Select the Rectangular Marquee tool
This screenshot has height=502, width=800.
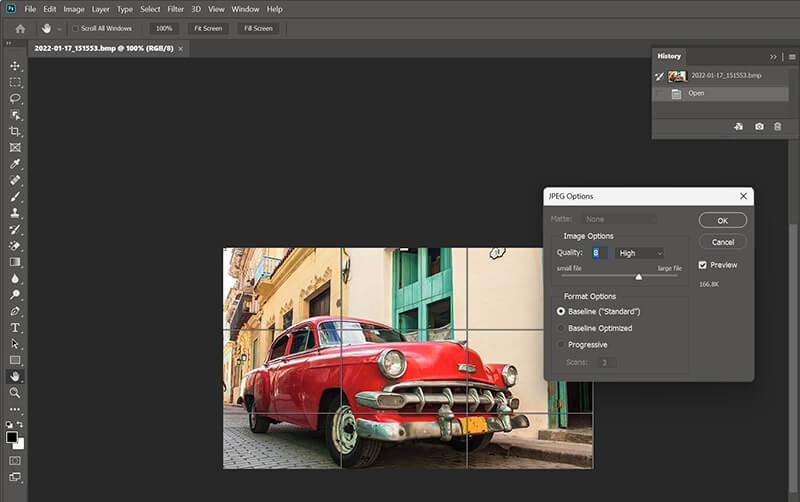[x=15, y=82]
